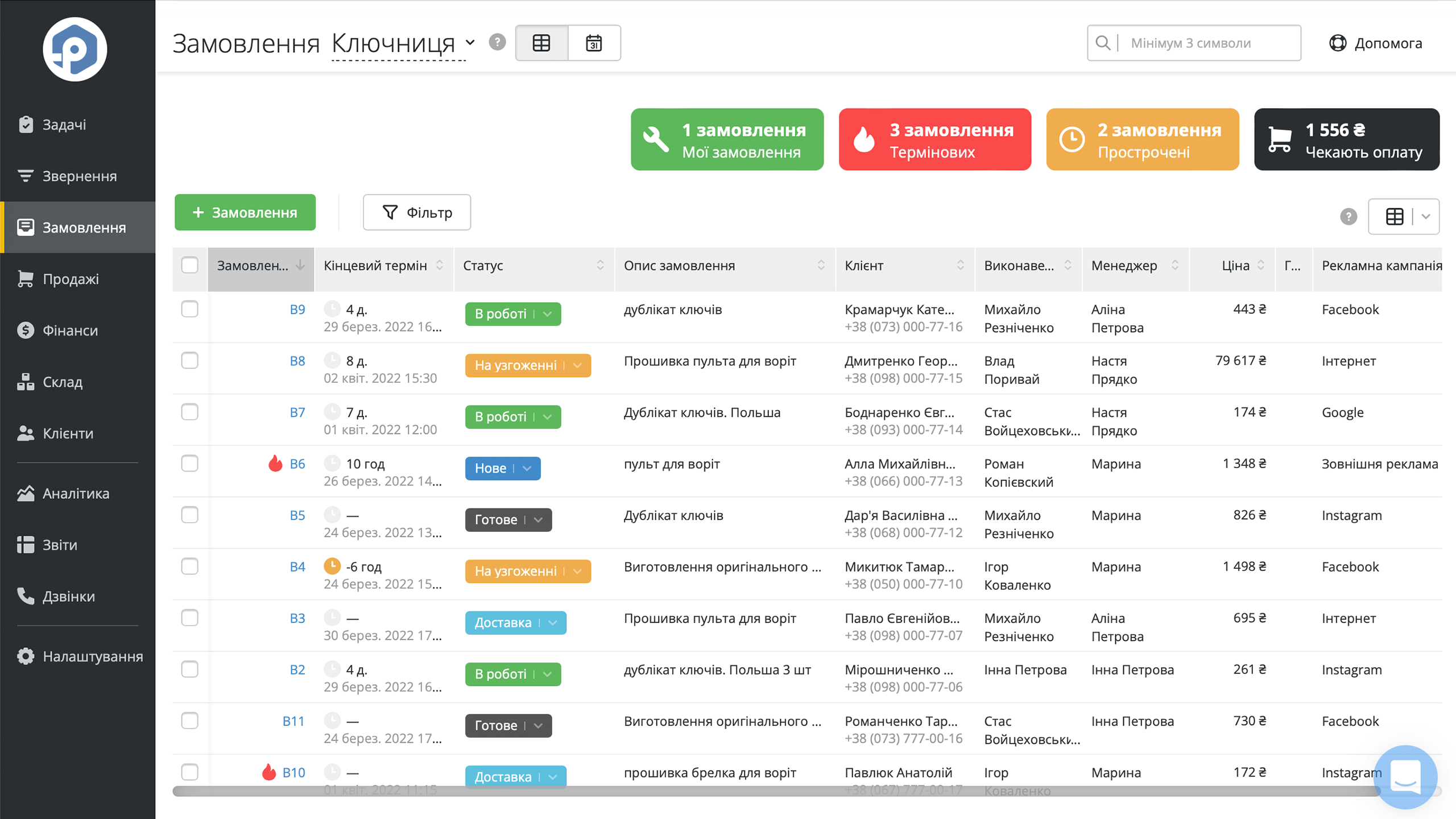Show Чекають оплату dark card
This screenshot has height=819, width=1456.
tap(1347, 139)
